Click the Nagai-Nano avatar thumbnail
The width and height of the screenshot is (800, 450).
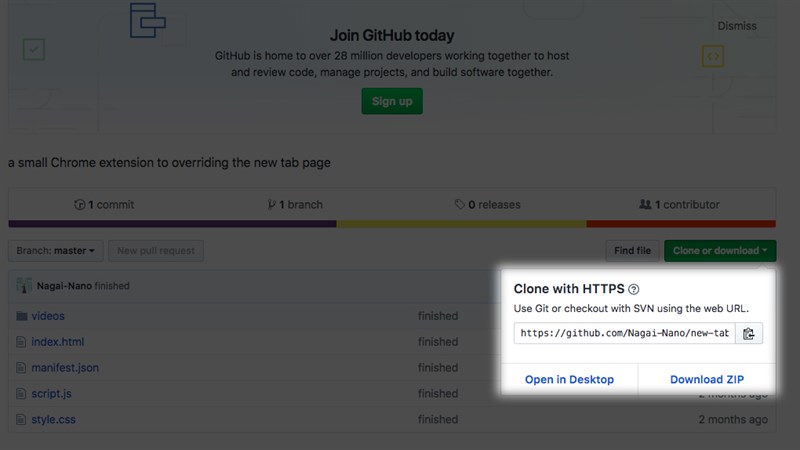[x=23, y=286]
